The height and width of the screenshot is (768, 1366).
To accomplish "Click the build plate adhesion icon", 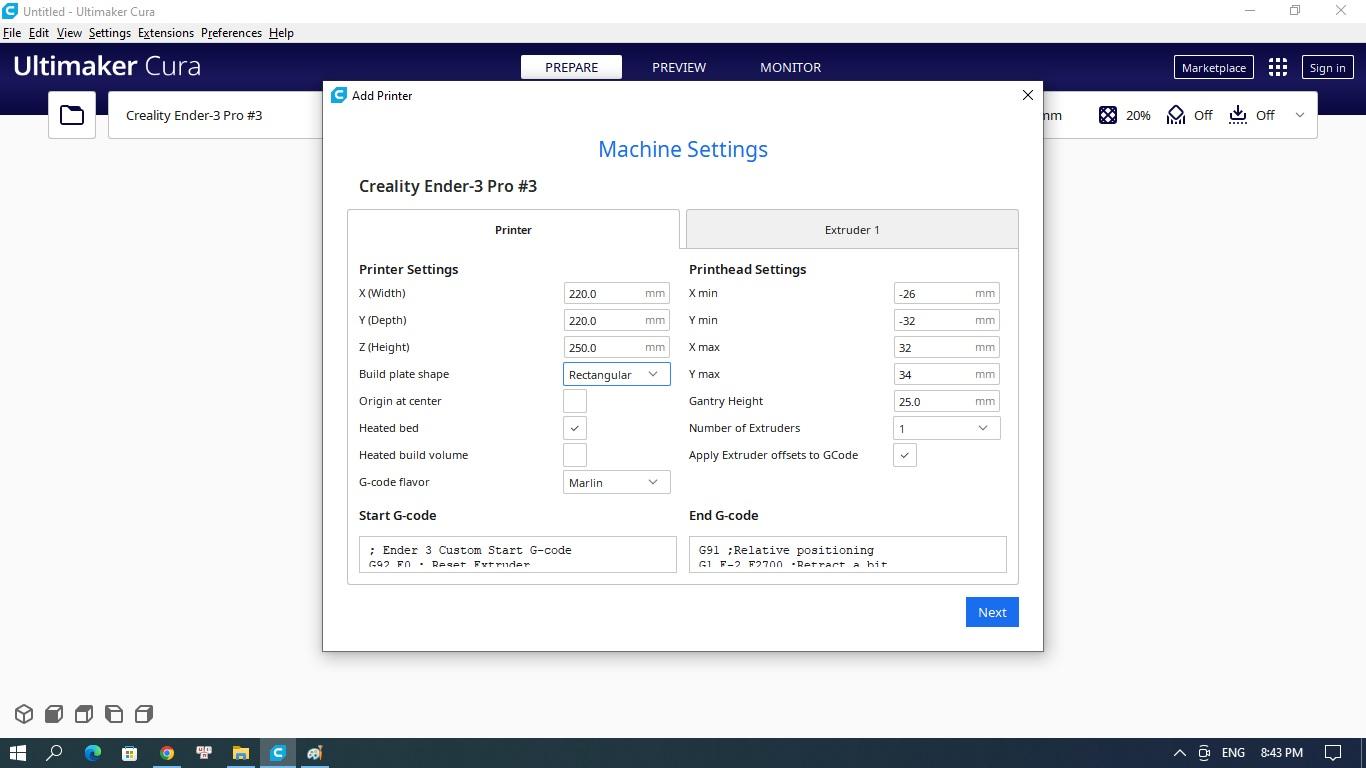I will pyautogui.click(x=1238, y=115).
